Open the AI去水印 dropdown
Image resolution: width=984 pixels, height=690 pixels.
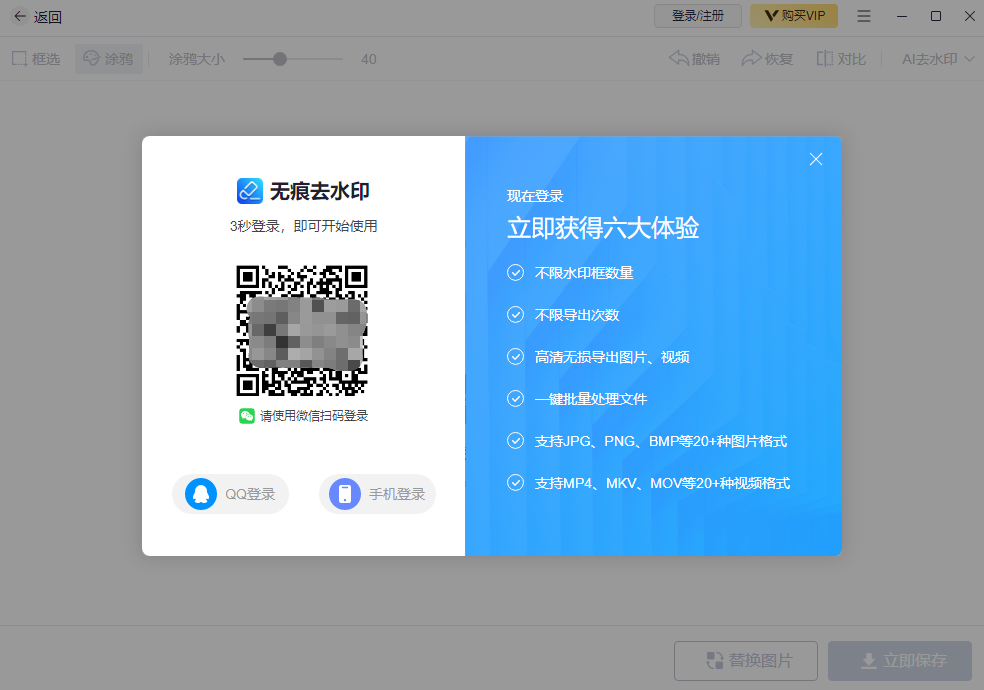point(932,58)
